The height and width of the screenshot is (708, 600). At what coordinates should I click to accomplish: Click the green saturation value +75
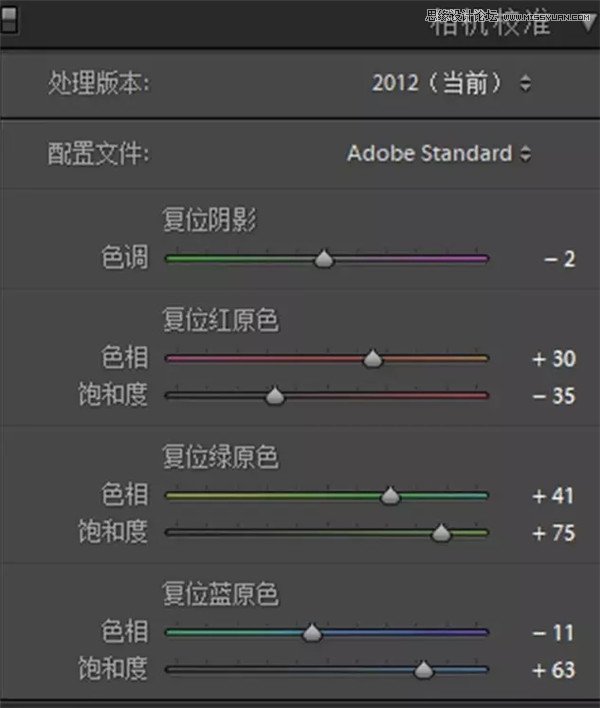[554, 533]
